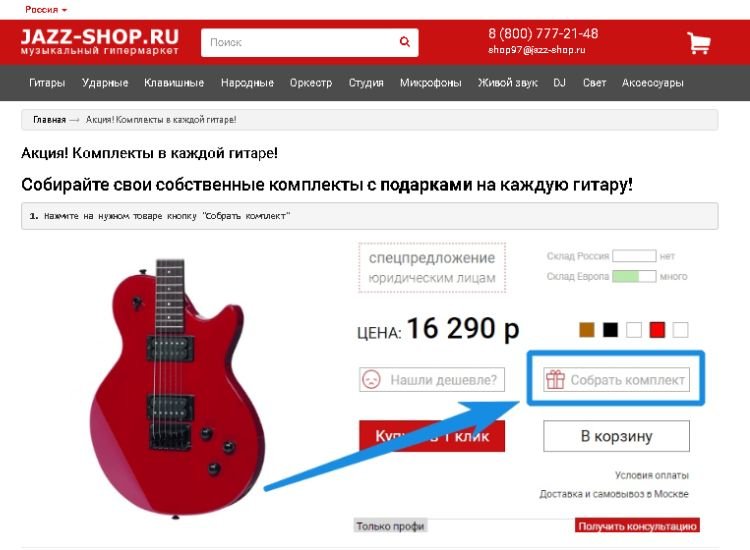The width and height of the screenshot is (750, 550).
Task: Click the search magnifier icon
Action: [x=405, y=42]
